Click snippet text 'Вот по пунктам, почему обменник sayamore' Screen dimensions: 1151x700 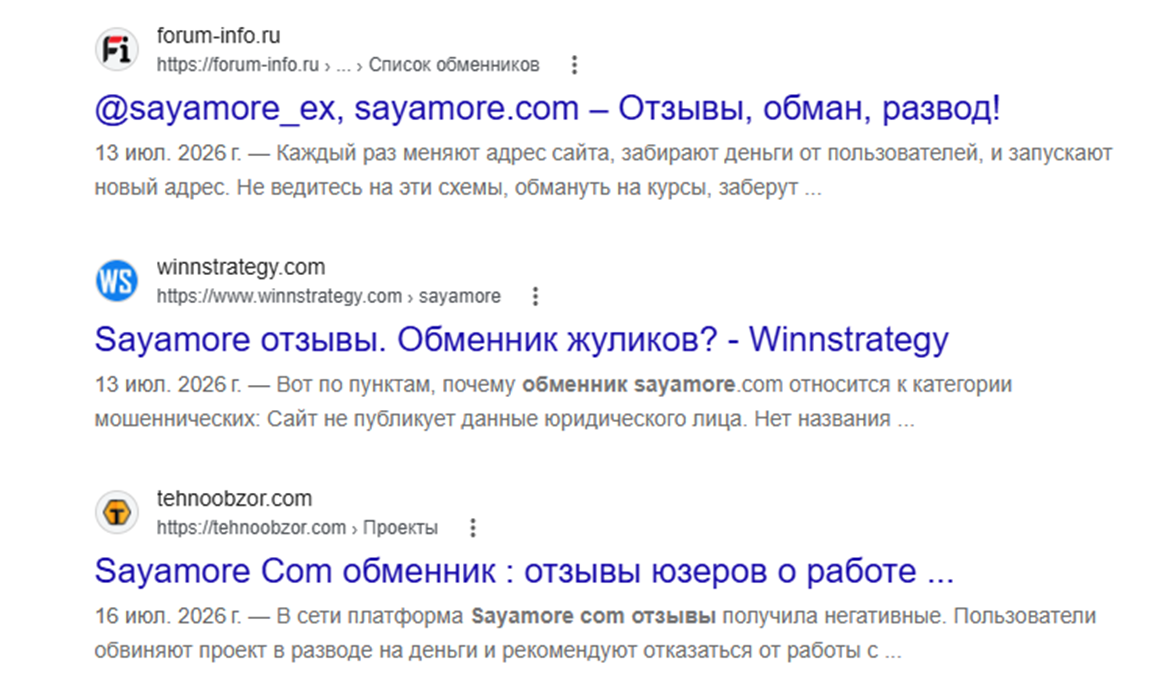(506, 384)
